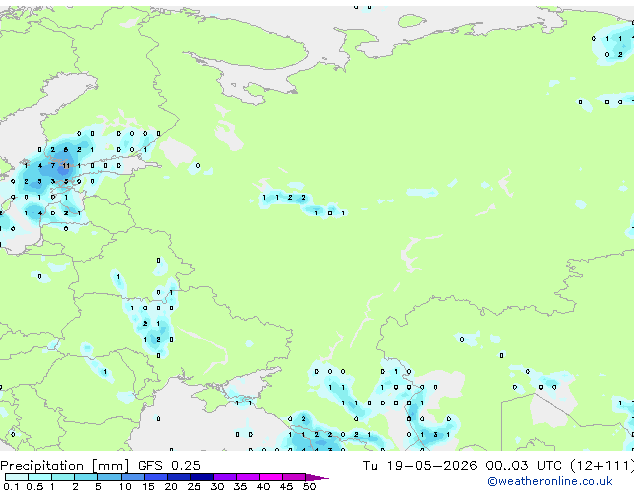Click the 35–40 mm violet legend swatch
The image size is (634, 490).
247,477
